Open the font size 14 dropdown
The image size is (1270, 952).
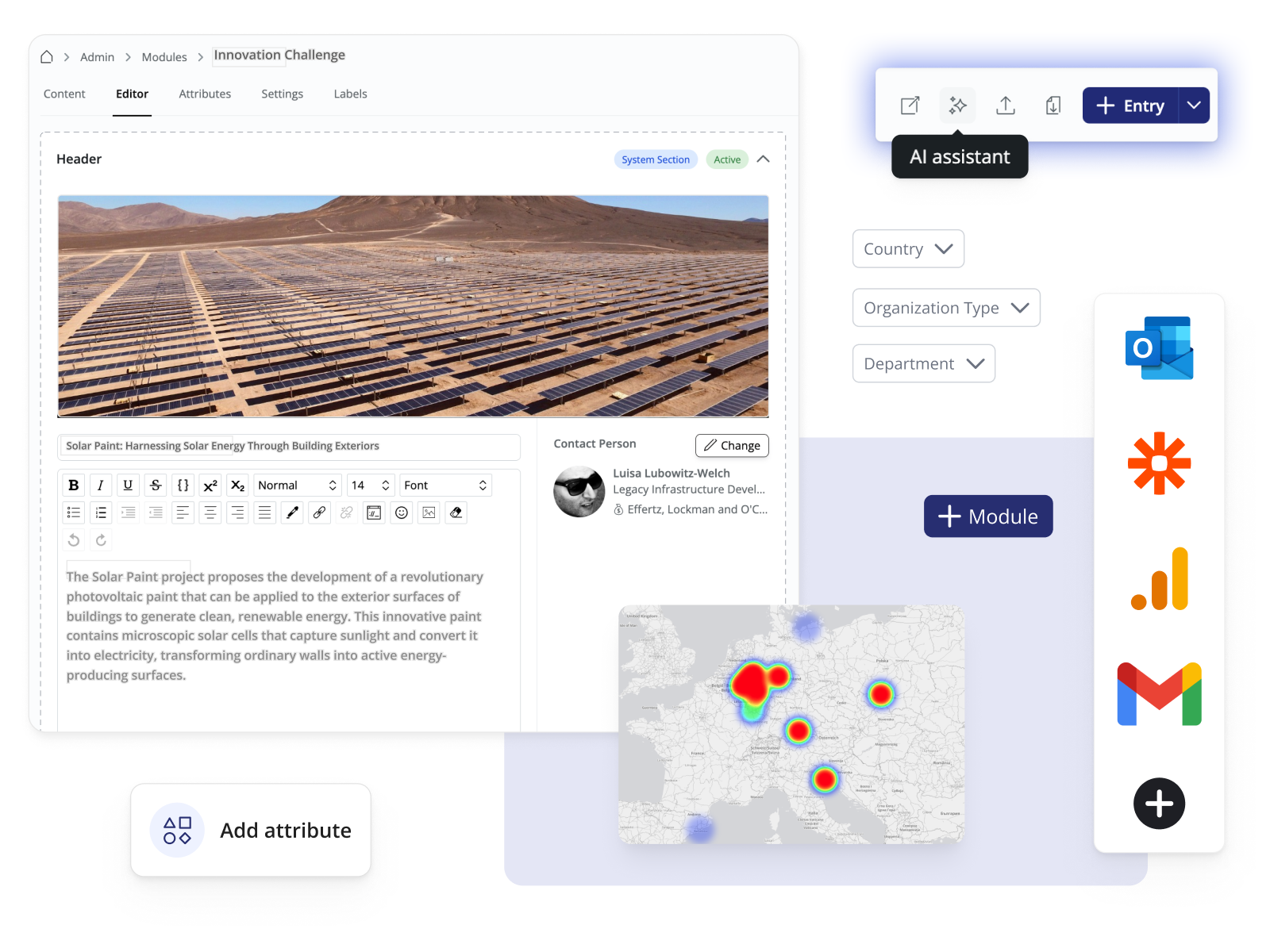point(371,486)
